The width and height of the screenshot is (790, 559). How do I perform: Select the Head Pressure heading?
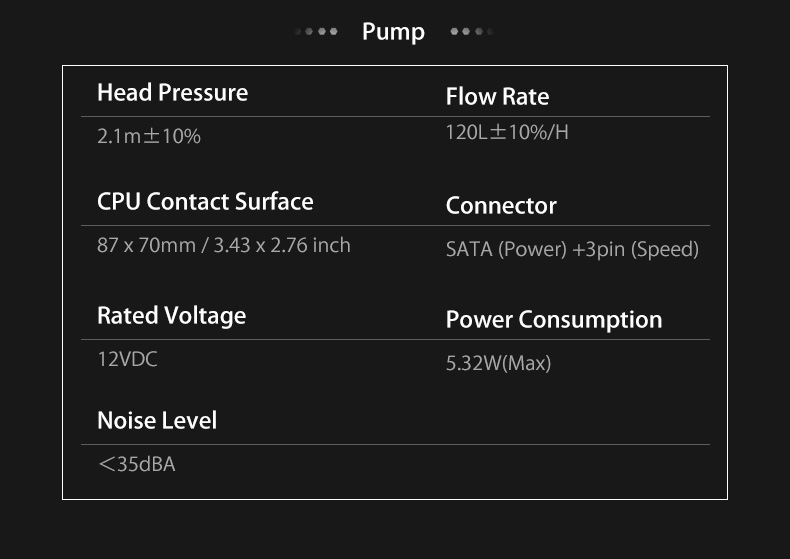[172, 93]
